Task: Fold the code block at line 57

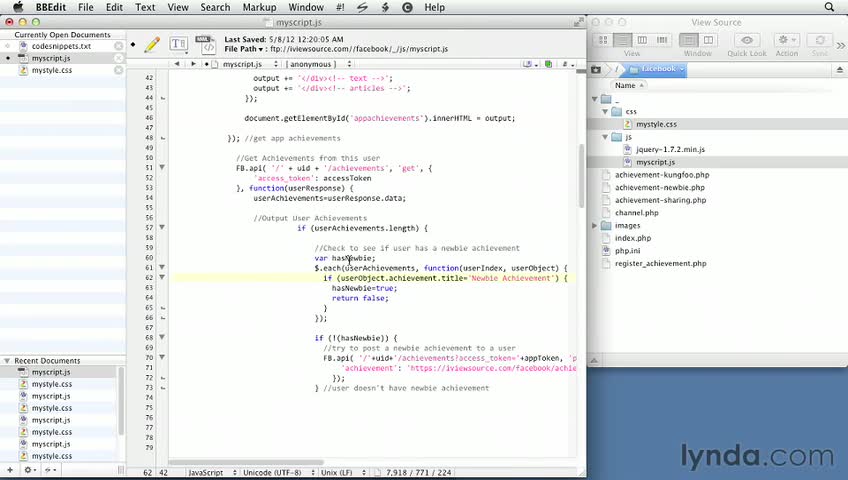Action: [162, 228]
